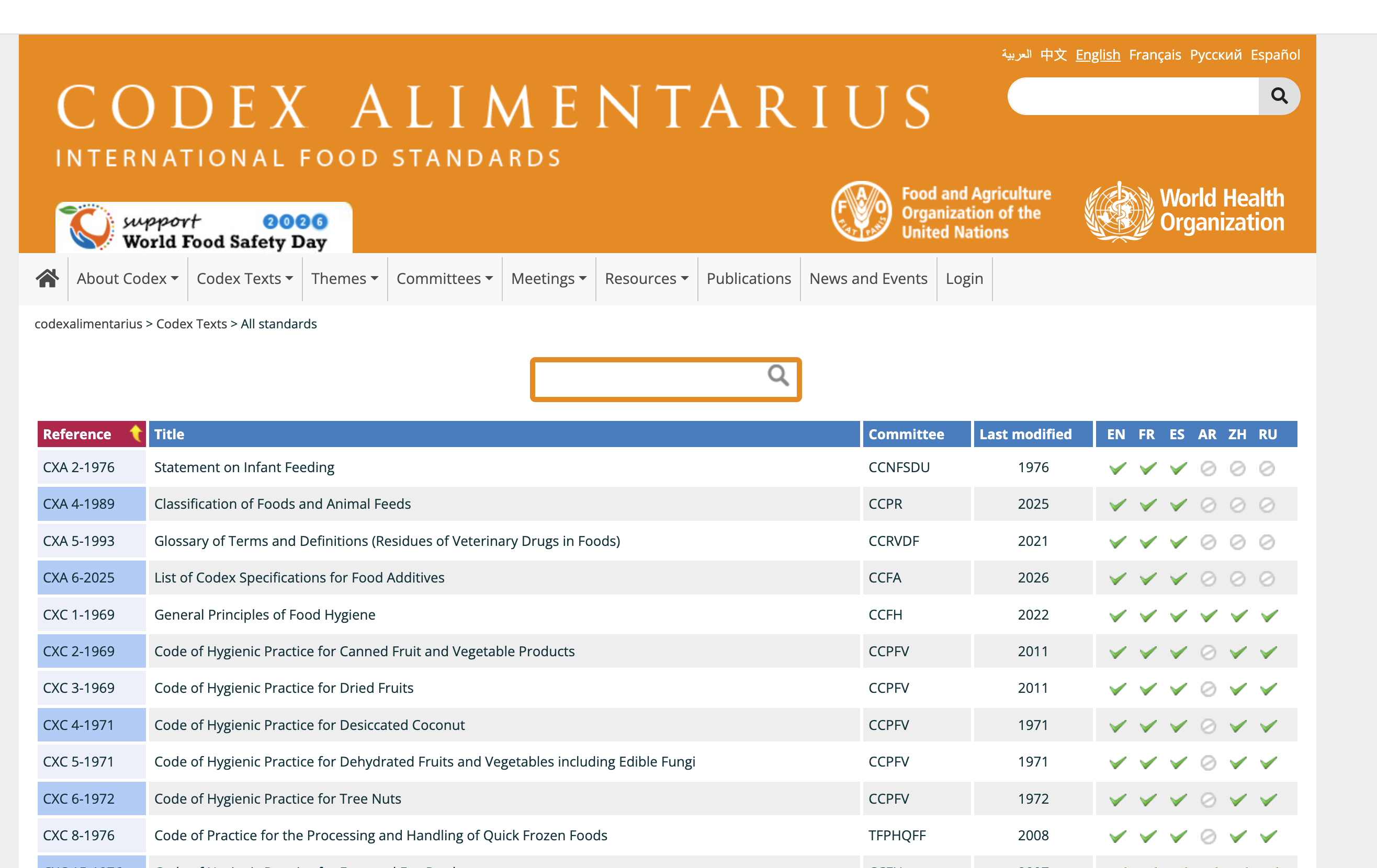Expand the Codex Texts menu
This screenshot has width=1377, height=868.
245,278
